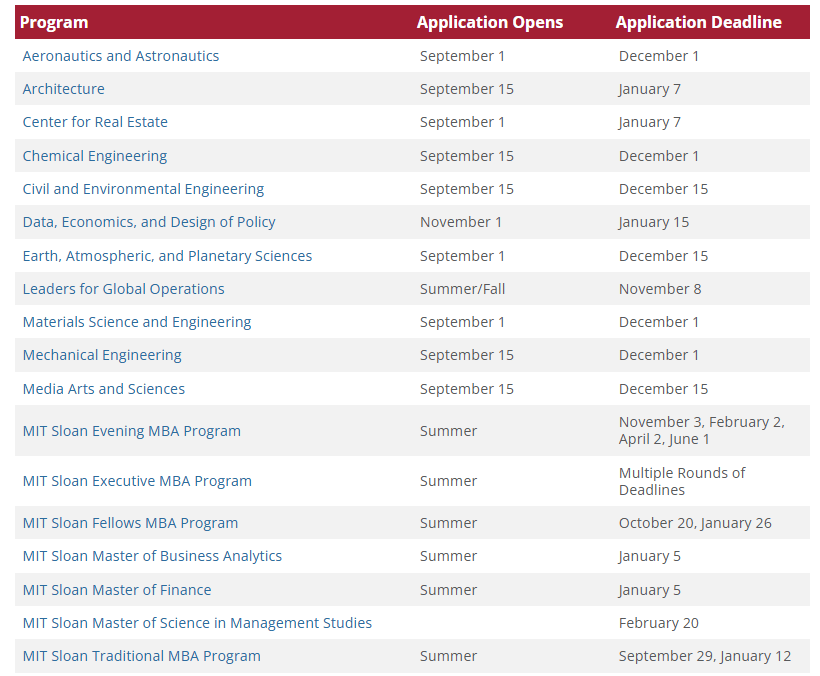
Task: Select Chemical Engineering's December 1 deadline
Action: 658,156
